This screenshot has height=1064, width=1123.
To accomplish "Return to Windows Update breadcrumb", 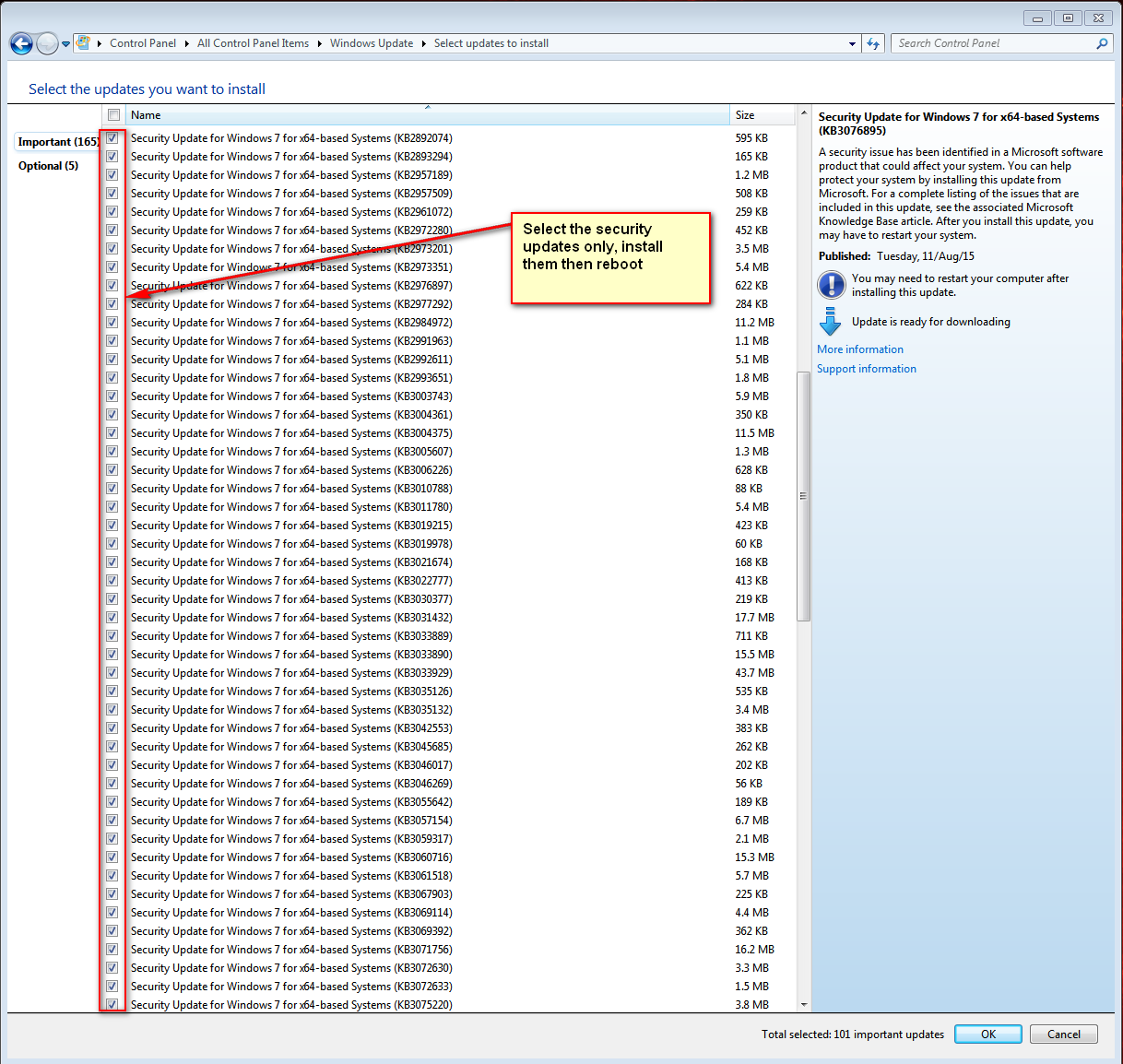I will tap(372, 43).
